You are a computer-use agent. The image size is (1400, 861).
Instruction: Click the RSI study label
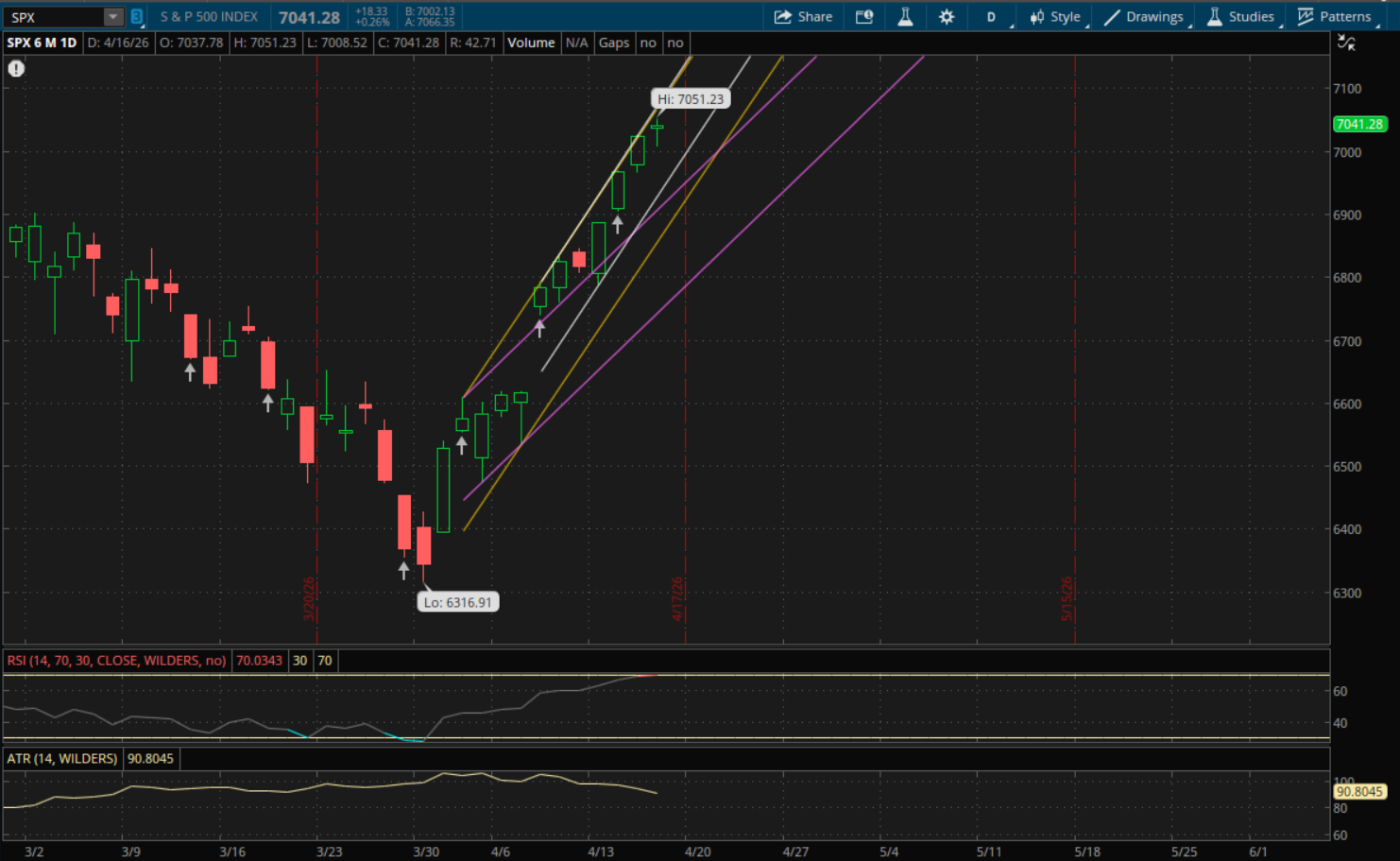click(x=116, y=661)
